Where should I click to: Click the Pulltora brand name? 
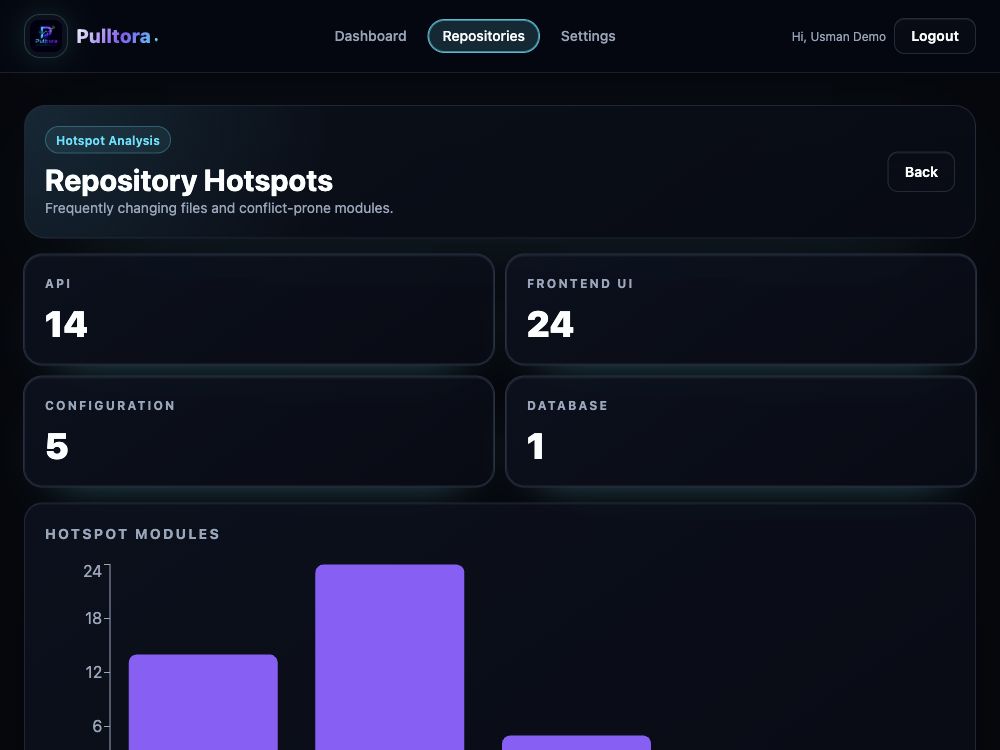[x=114, y=36]
